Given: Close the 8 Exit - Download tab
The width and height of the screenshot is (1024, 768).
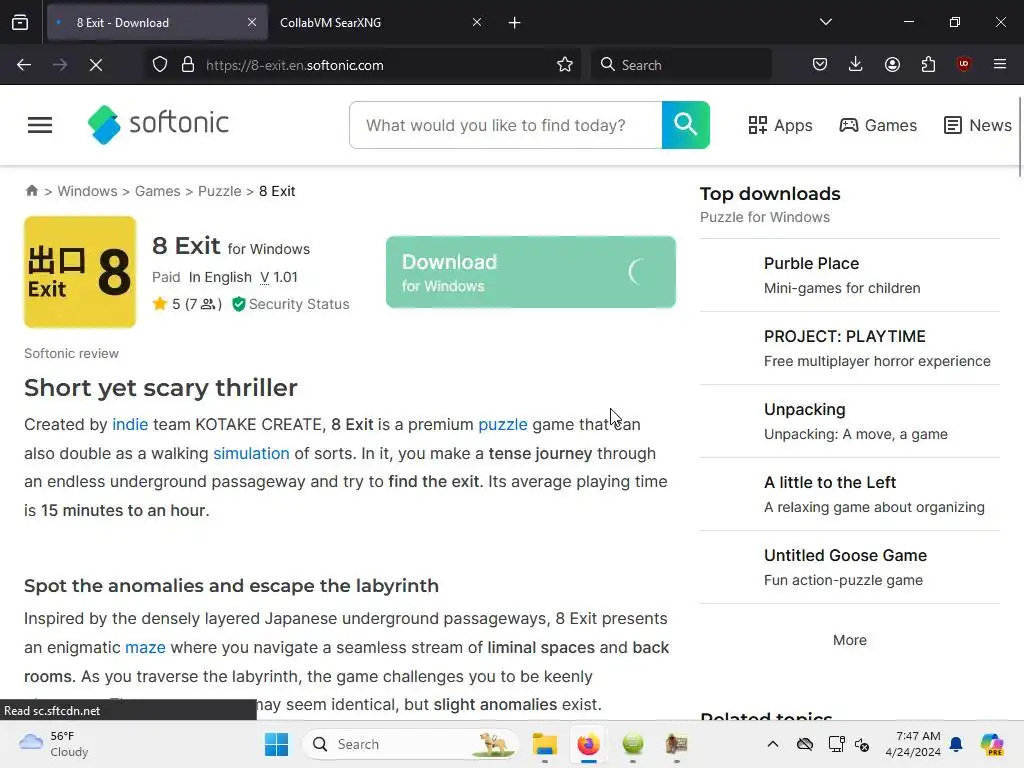Looking at the screenshot, I should tap(252, 22).
